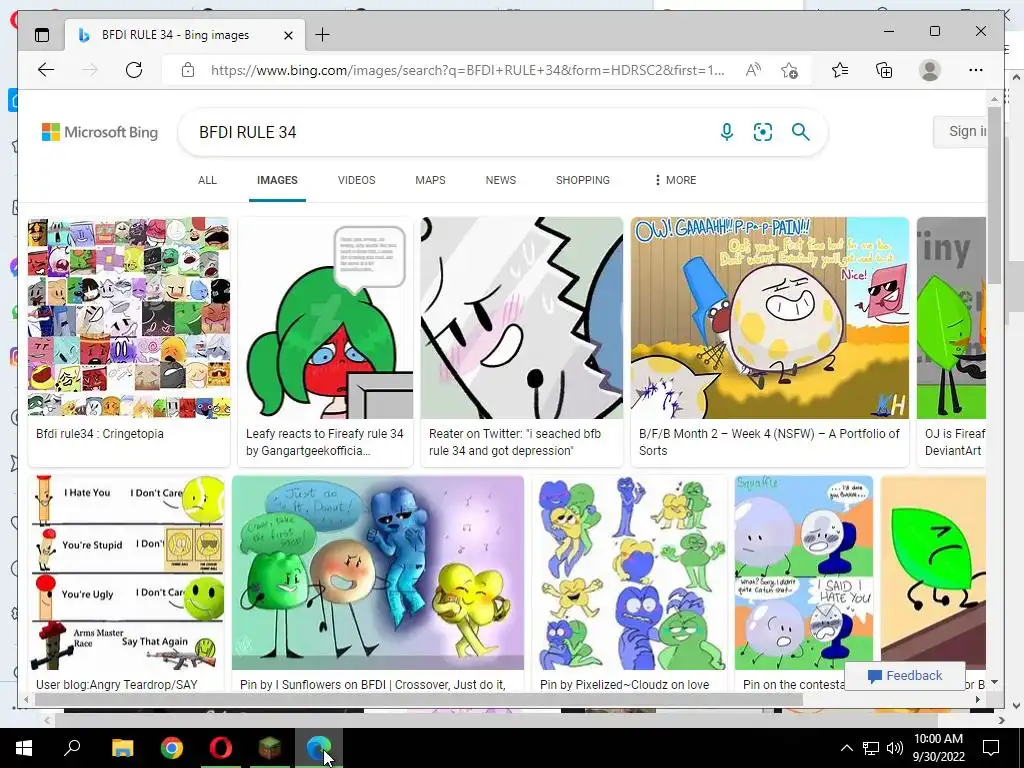
Task: Open 'Leafy reacts to Fireafy' image result
Action: coord(325,318)
